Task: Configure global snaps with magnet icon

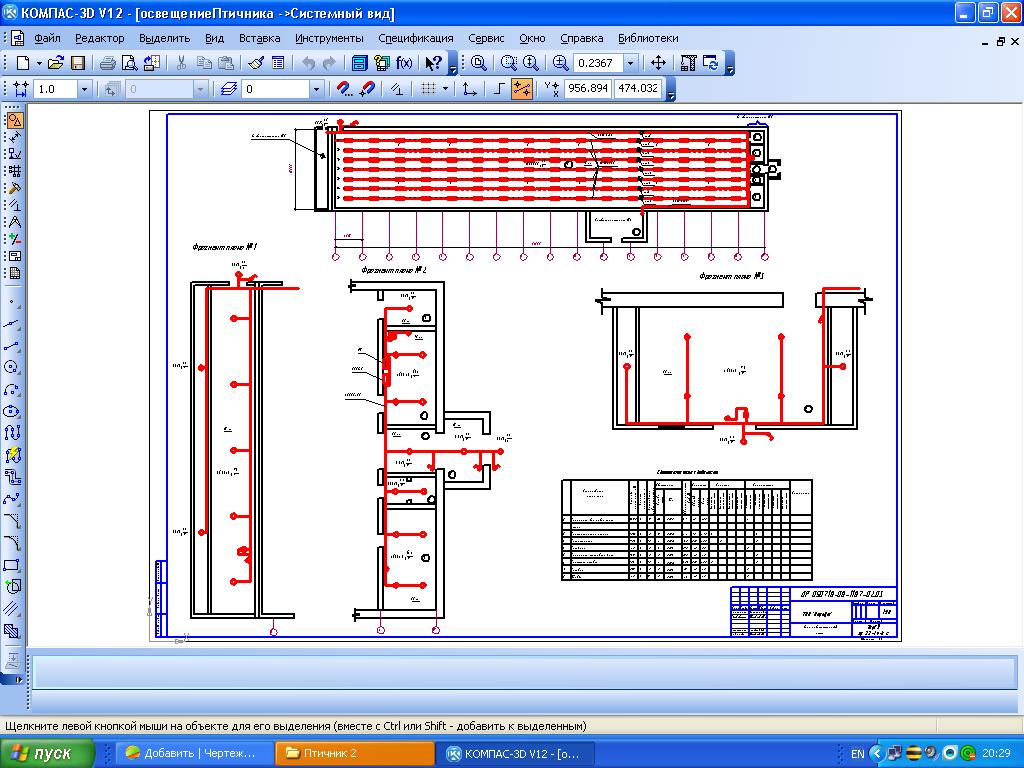Action: coord(344,89)
